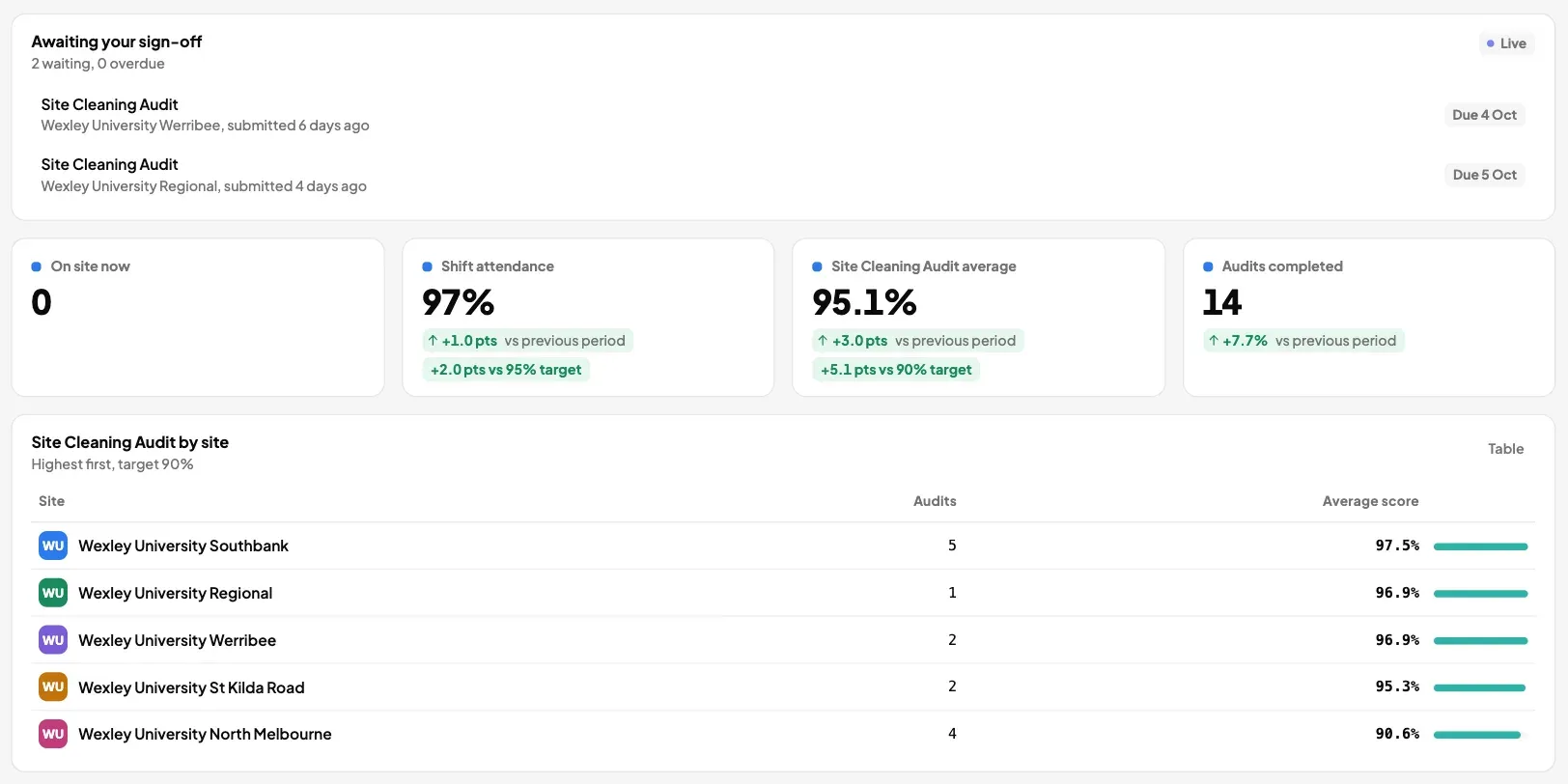Click the Audits column header

point(935,501)
